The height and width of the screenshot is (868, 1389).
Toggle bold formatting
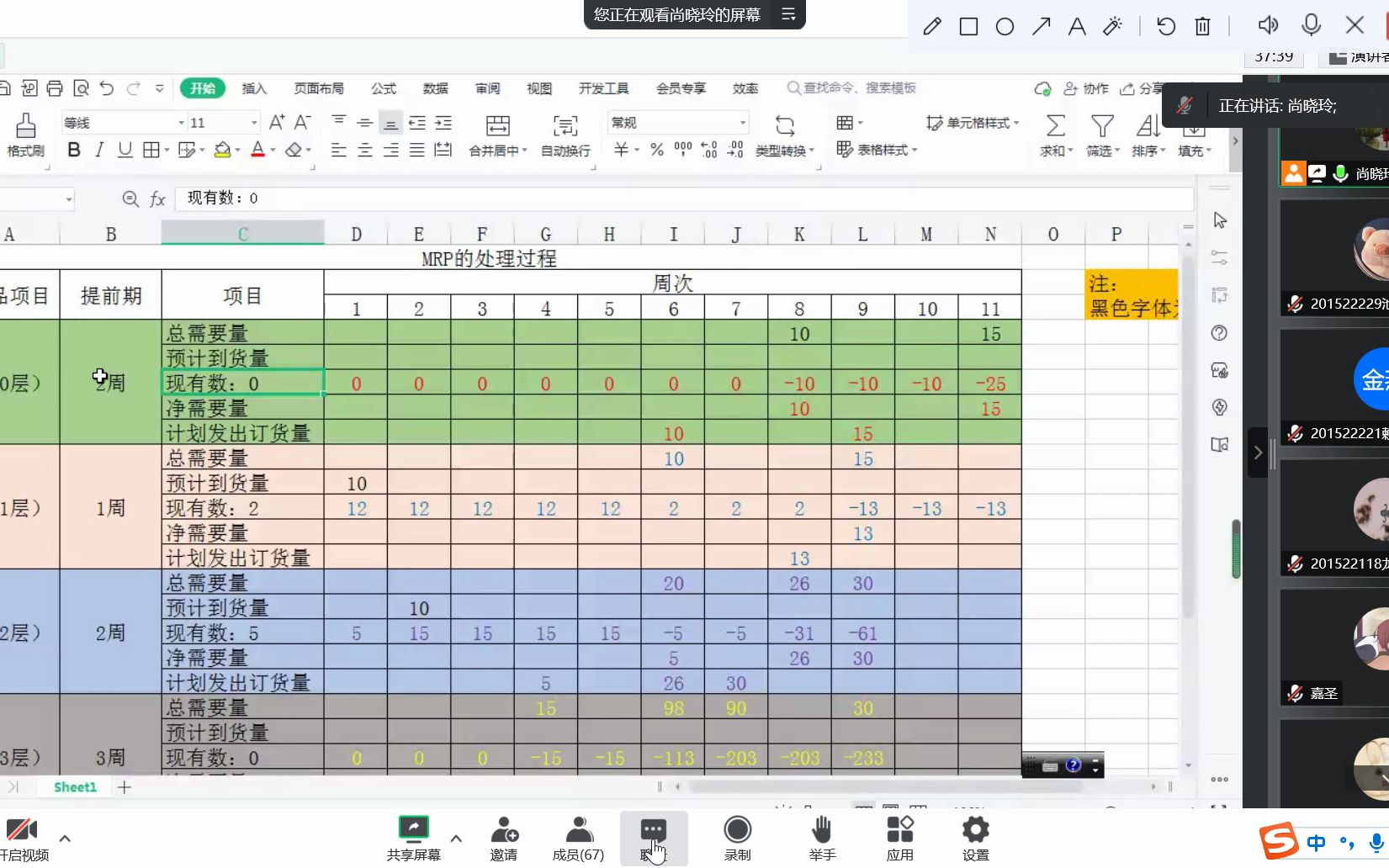click(x=74, y=150)
